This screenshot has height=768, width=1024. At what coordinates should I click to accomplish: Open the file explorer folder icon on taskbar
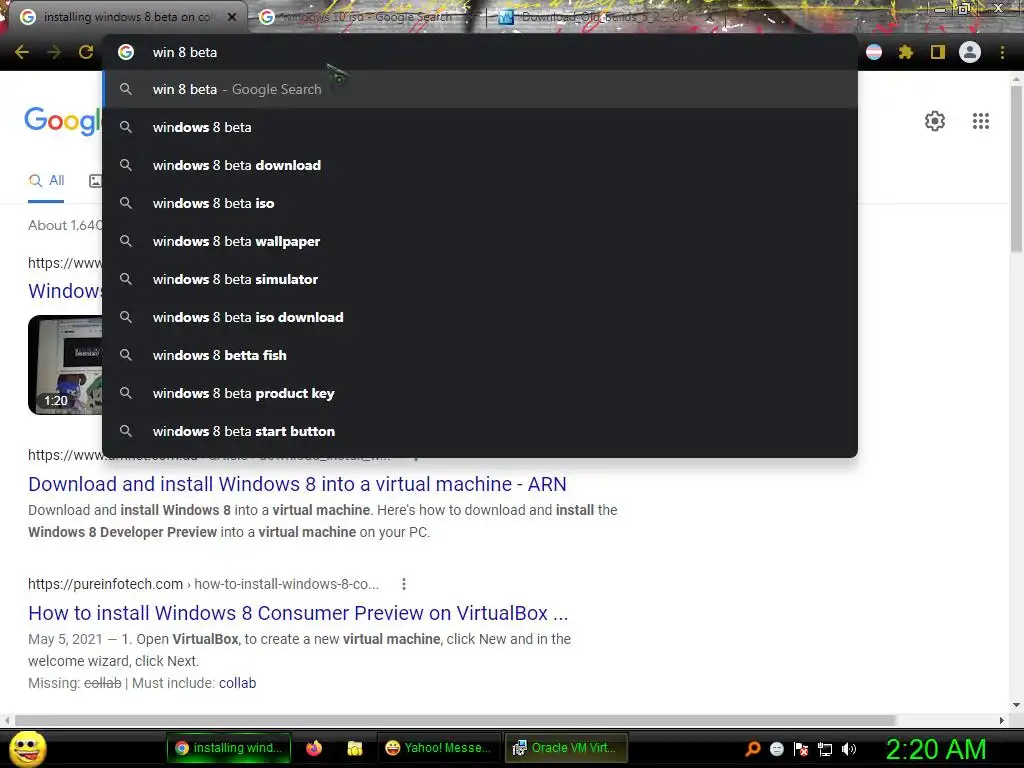click(x=355, y=748)
